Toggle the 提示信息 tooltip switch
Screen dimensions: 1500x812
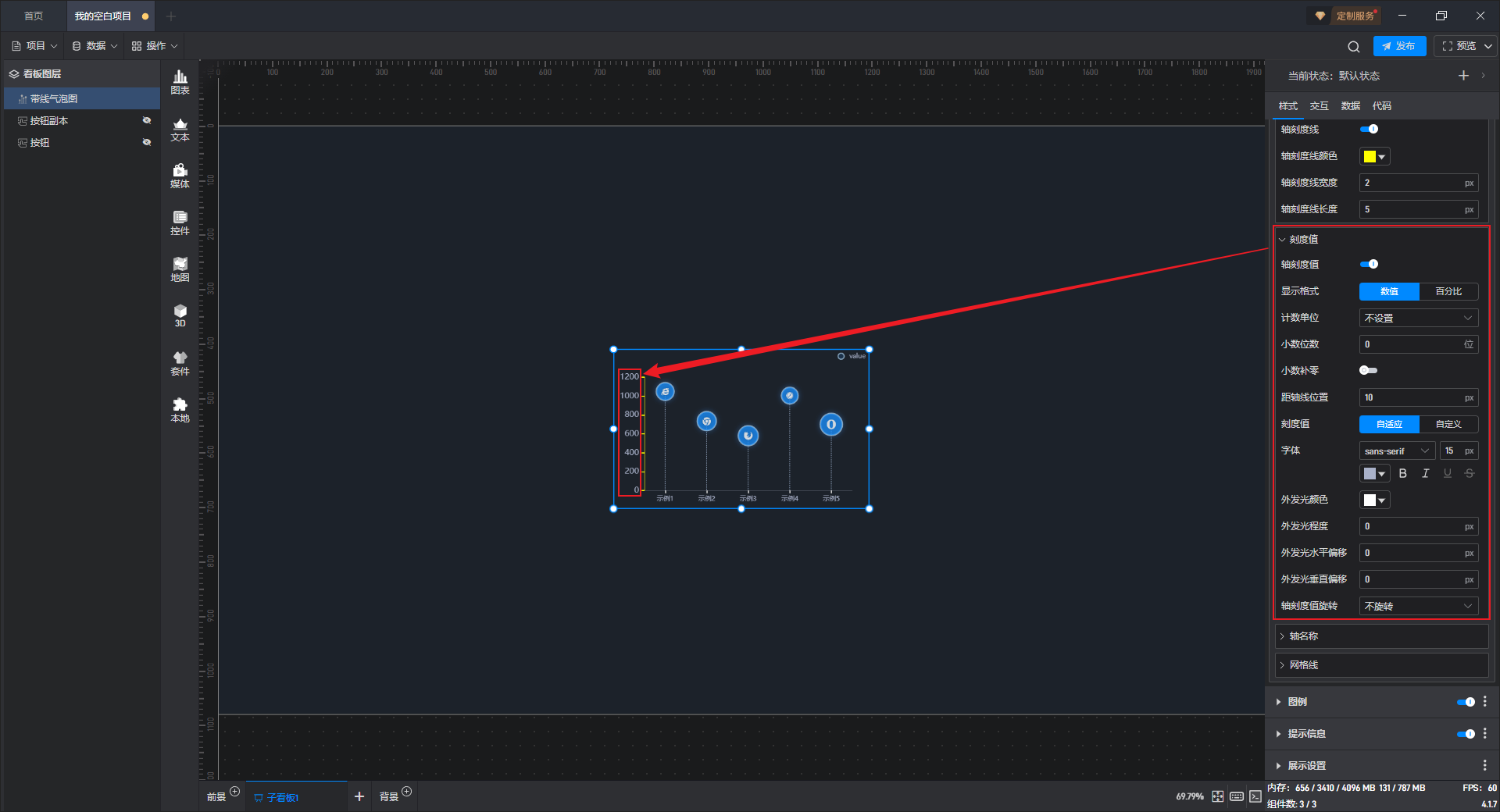pyautogui.click(x=1466, y=734)
